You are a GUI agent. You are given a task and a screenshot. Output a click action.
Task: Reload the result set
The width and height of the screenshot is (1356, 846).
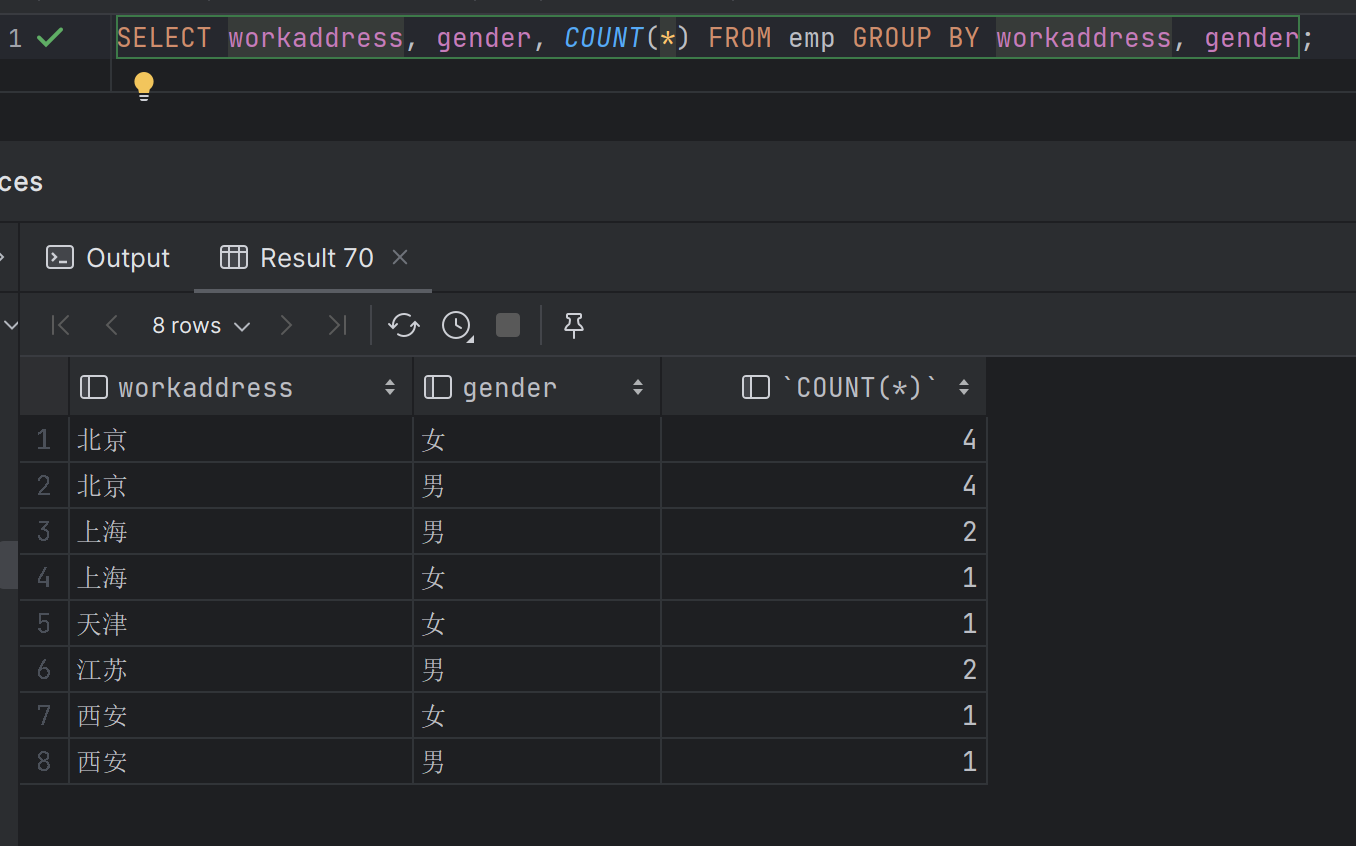(404, 325)
